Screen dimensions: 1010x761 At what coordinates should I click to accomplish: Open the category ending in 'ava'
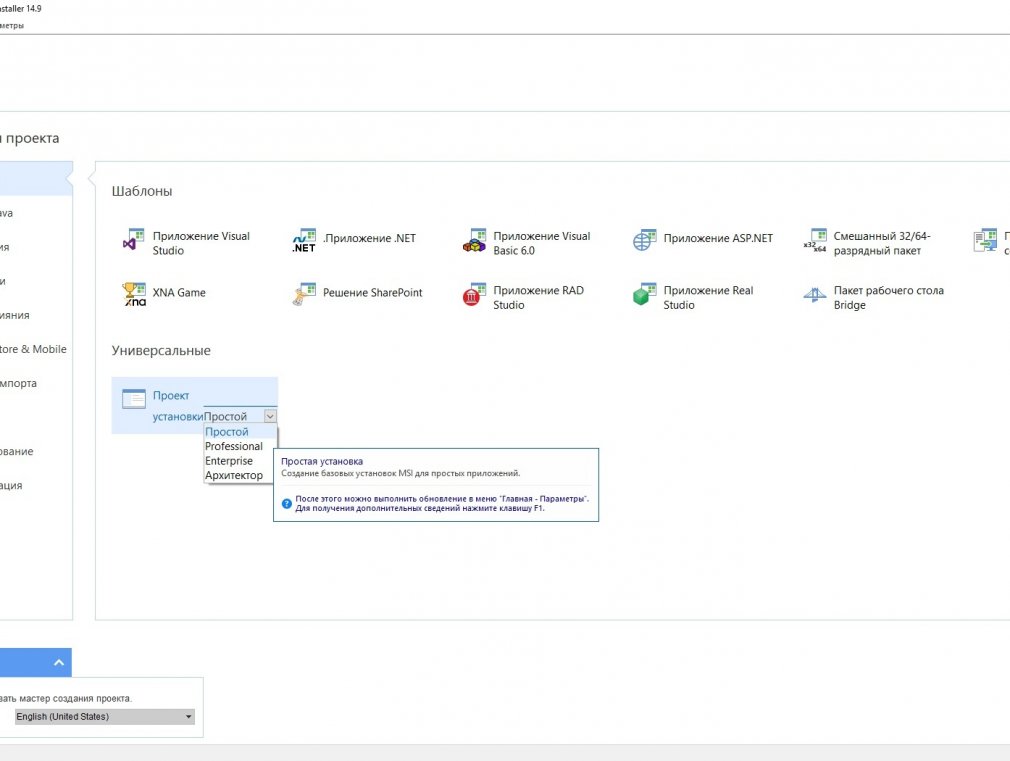coord(6,213)
